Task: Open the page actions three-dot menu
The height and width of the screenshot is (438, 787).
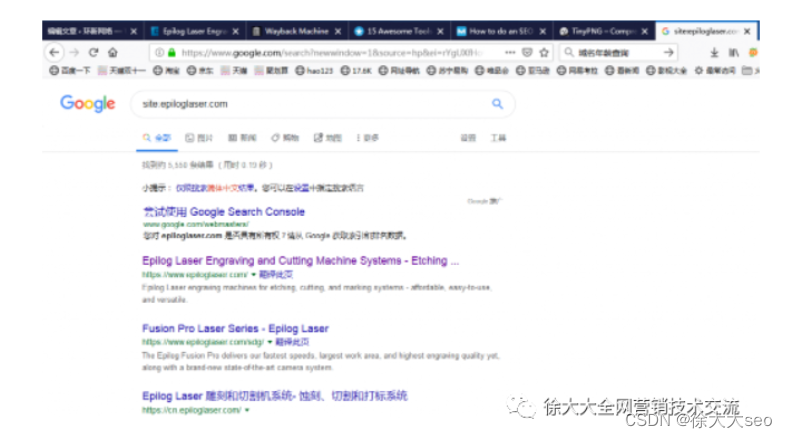Action: [510, 52]
